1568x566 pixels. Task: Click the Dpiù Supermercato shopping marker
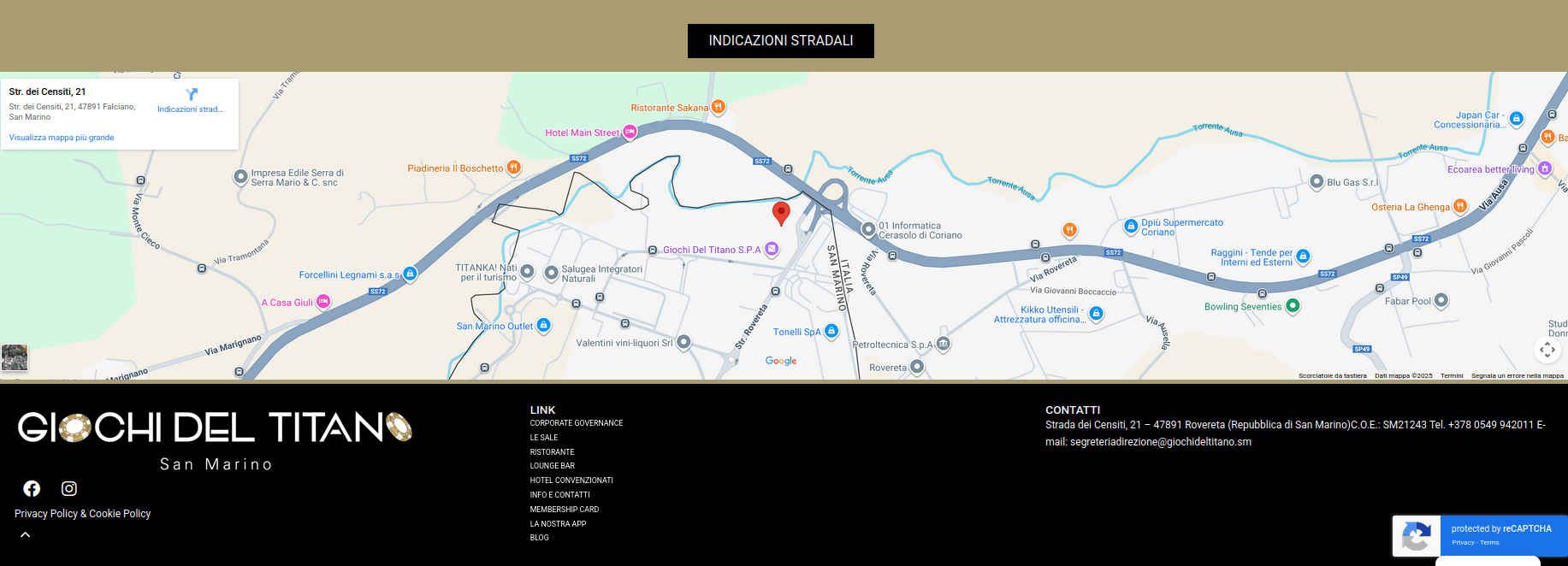[x=1130, y=227]
